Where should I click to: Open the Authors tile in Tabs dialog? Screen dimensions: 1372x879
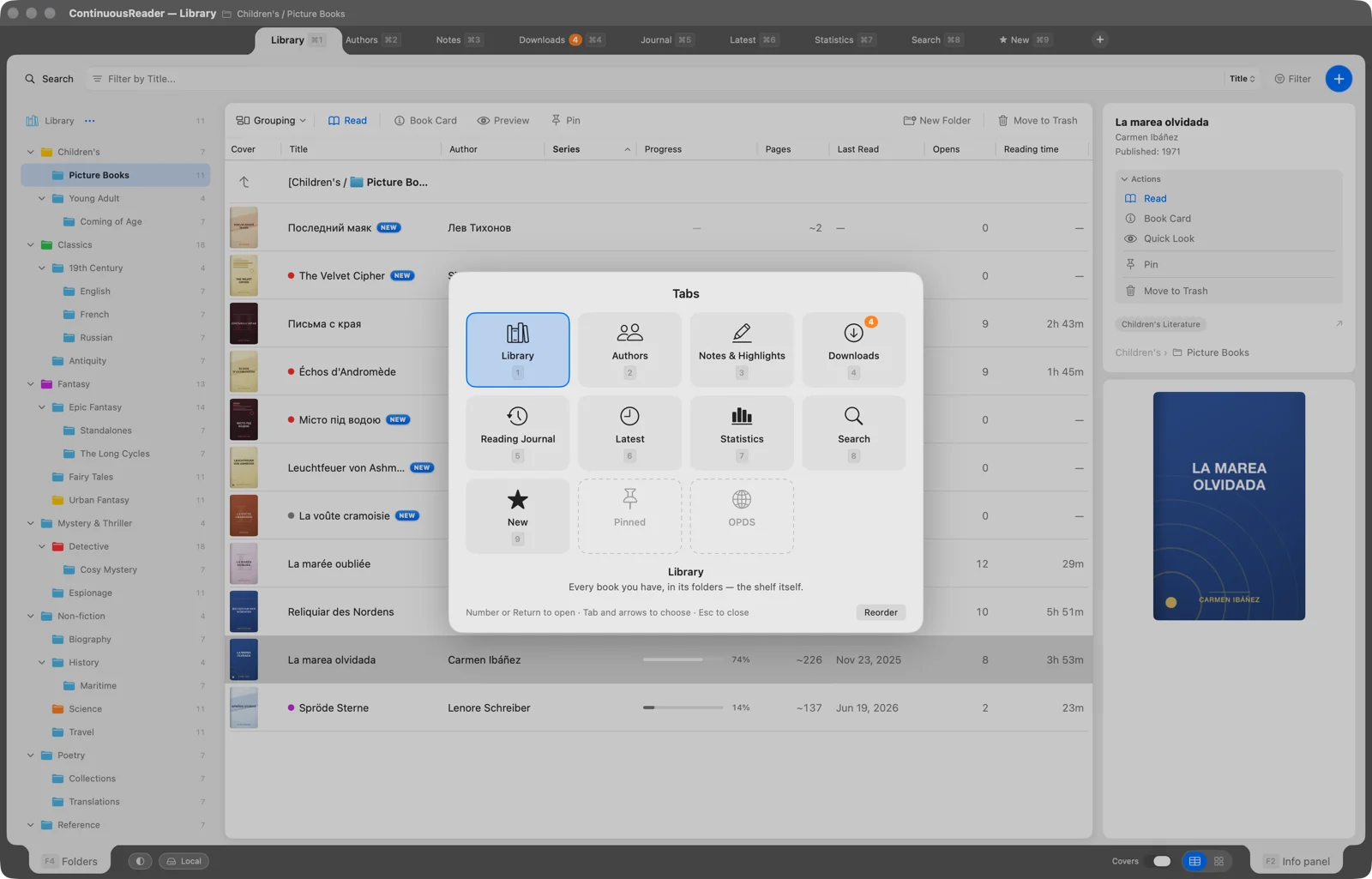[629, 350]
